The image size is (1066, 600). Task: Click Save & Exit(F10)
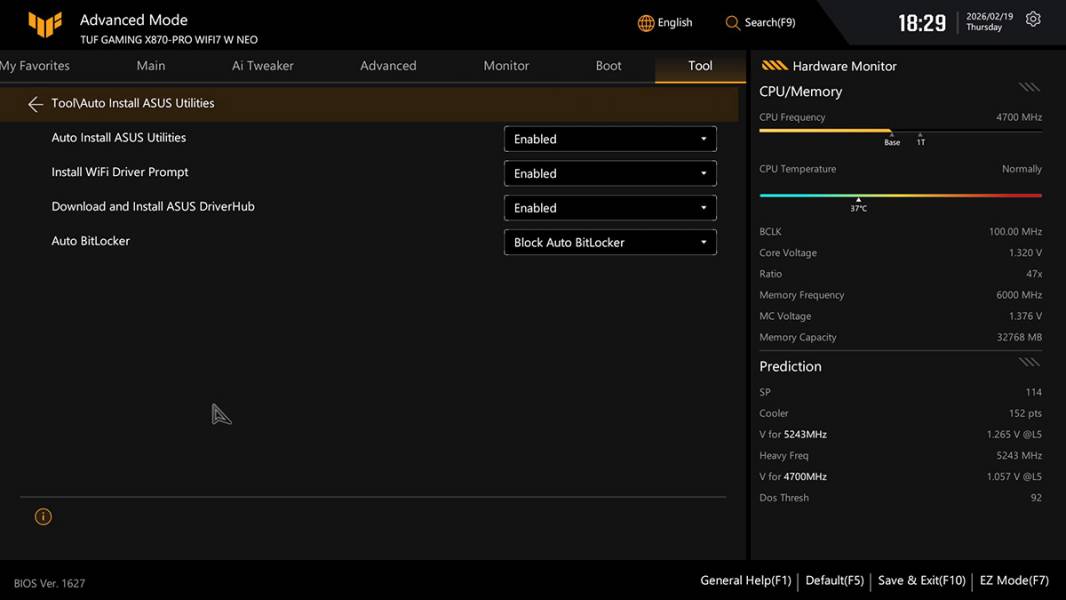(921, 580)
